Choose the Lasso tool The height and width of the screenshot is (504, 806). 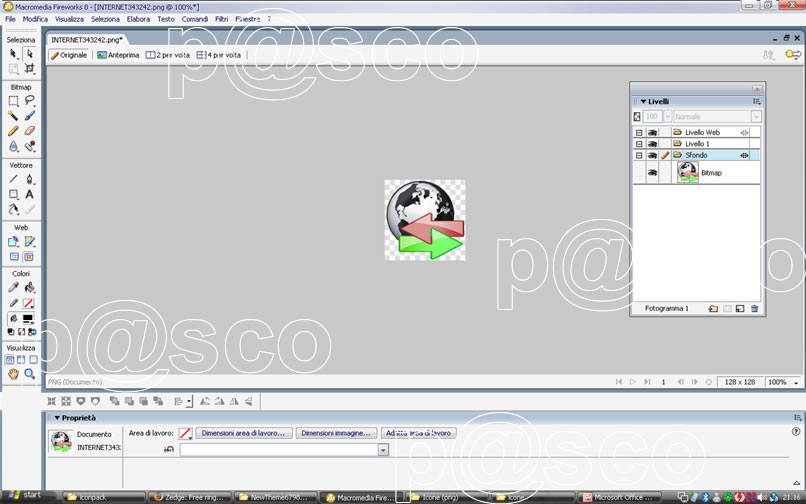click(29, 101)
